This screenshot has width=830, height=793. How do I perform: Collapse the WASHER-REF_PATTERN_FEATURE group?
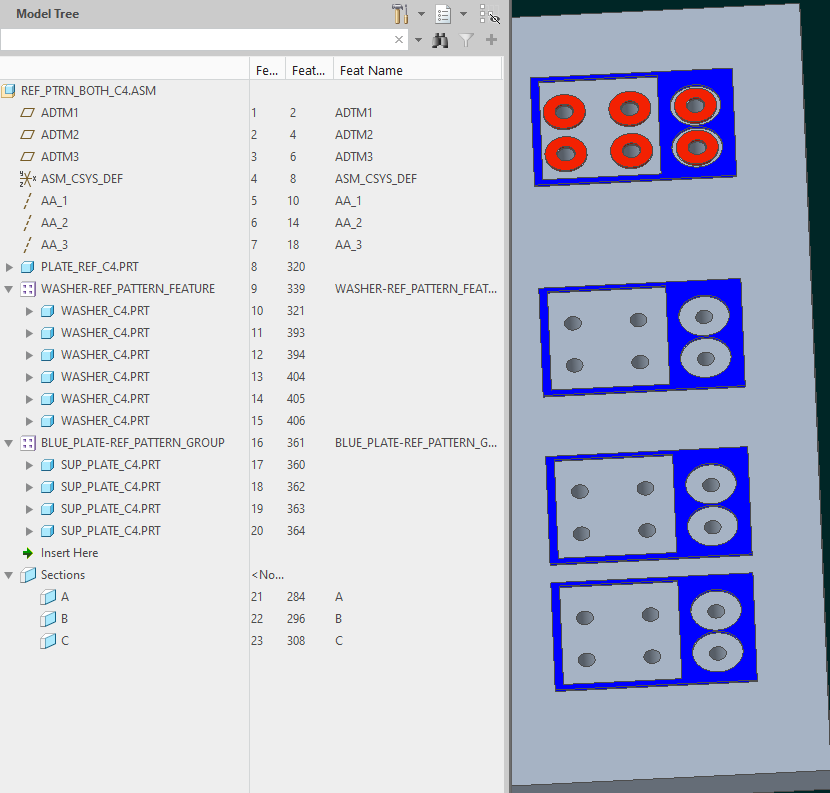pos(8,288)
